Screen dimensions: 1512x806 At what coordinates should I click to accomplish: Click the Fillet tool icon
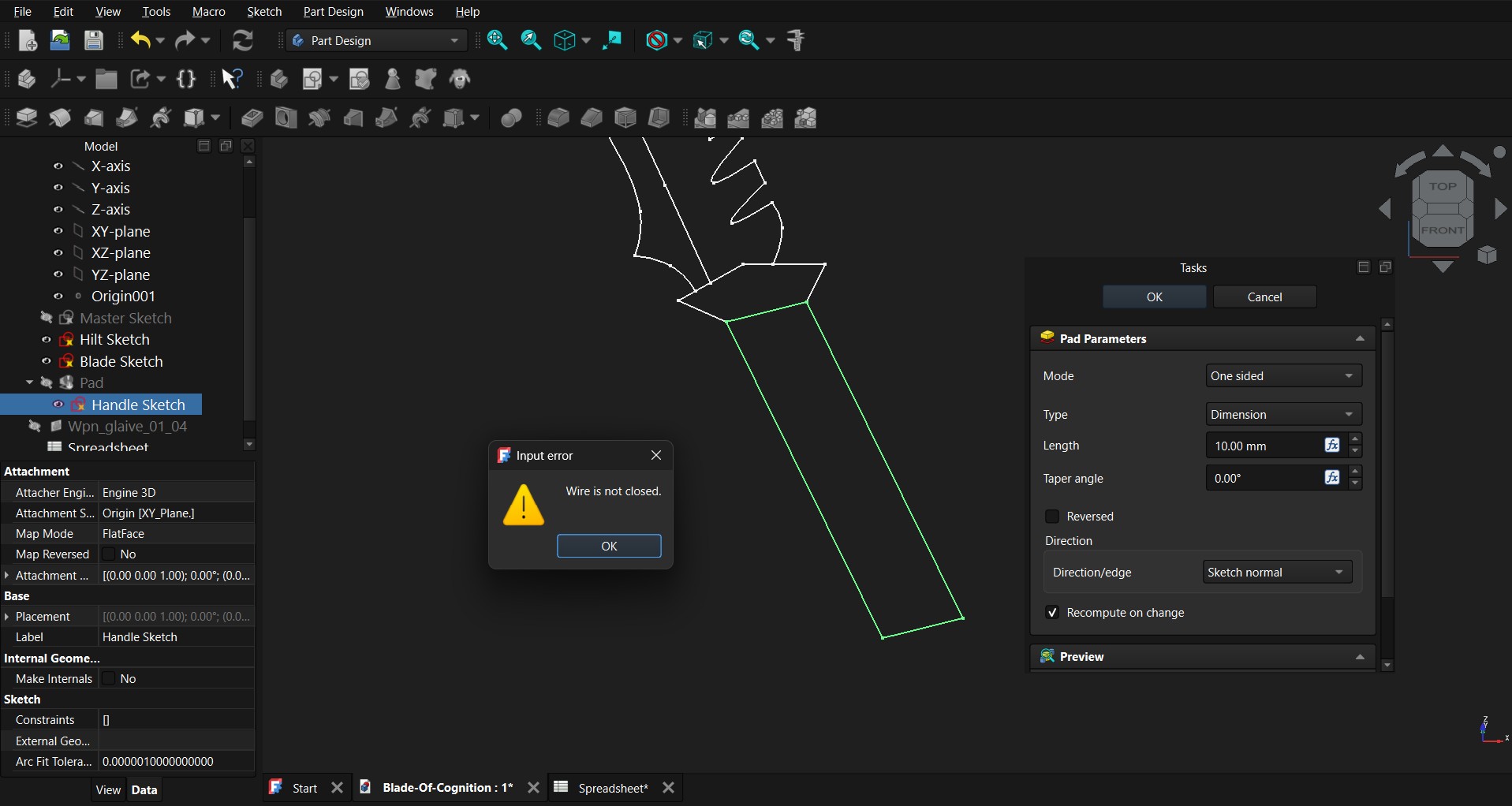coord(558,118)
